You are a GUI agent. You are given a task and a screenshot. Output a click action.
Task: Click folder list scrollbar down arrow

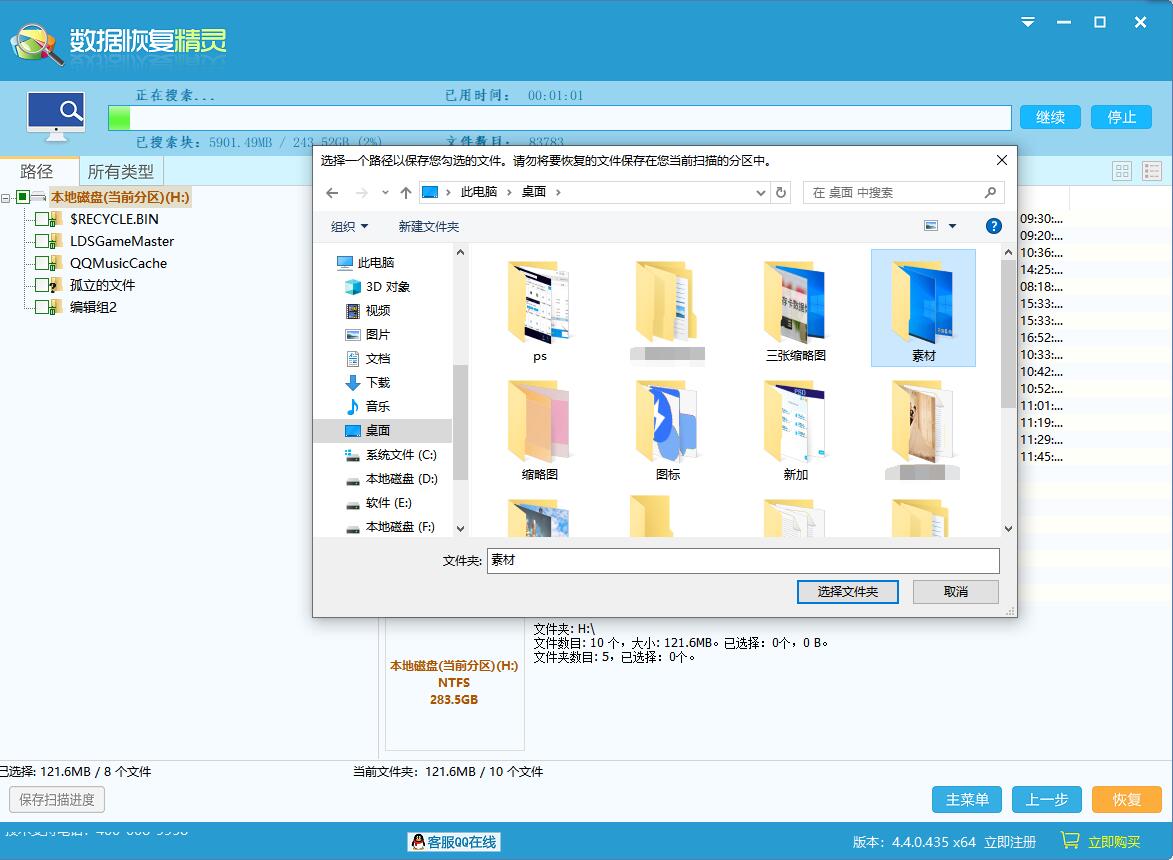click(x=1008, y=529)
